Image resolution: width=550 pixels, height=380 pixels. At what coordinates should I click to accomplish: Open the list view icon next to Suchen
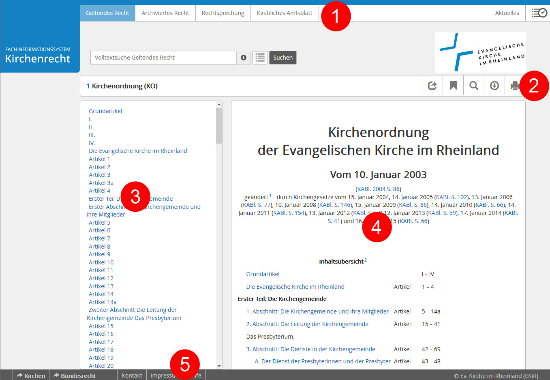tap(260, 58)
